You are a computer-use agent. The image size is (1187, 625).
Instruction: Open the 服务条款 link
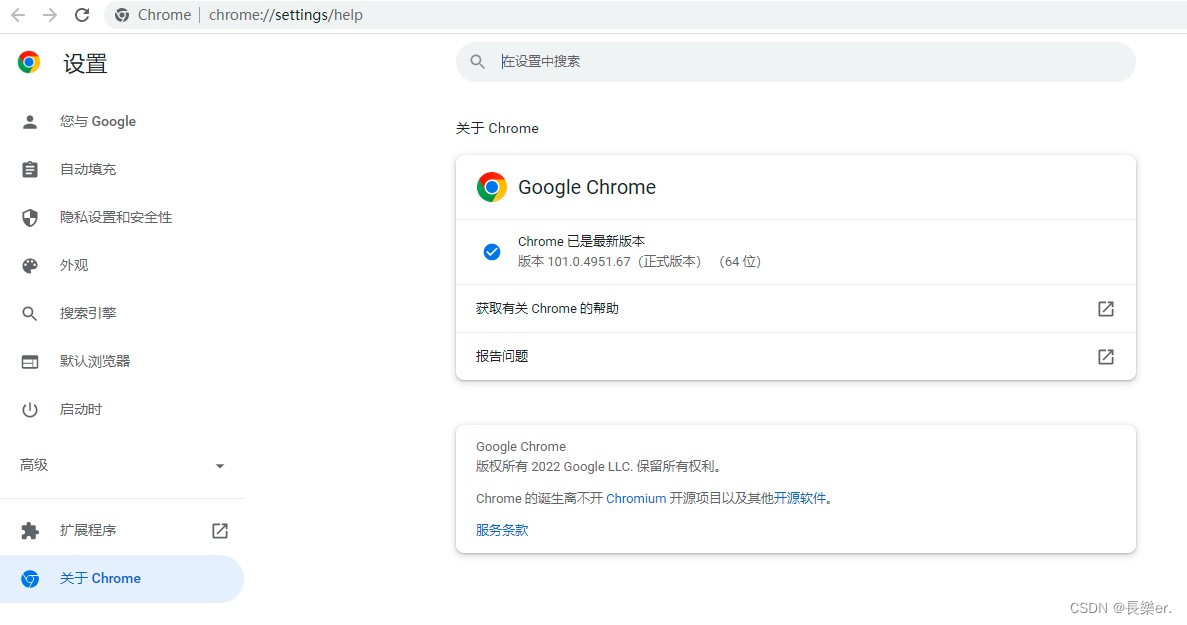pyautogui.click(x=502, y=530)
